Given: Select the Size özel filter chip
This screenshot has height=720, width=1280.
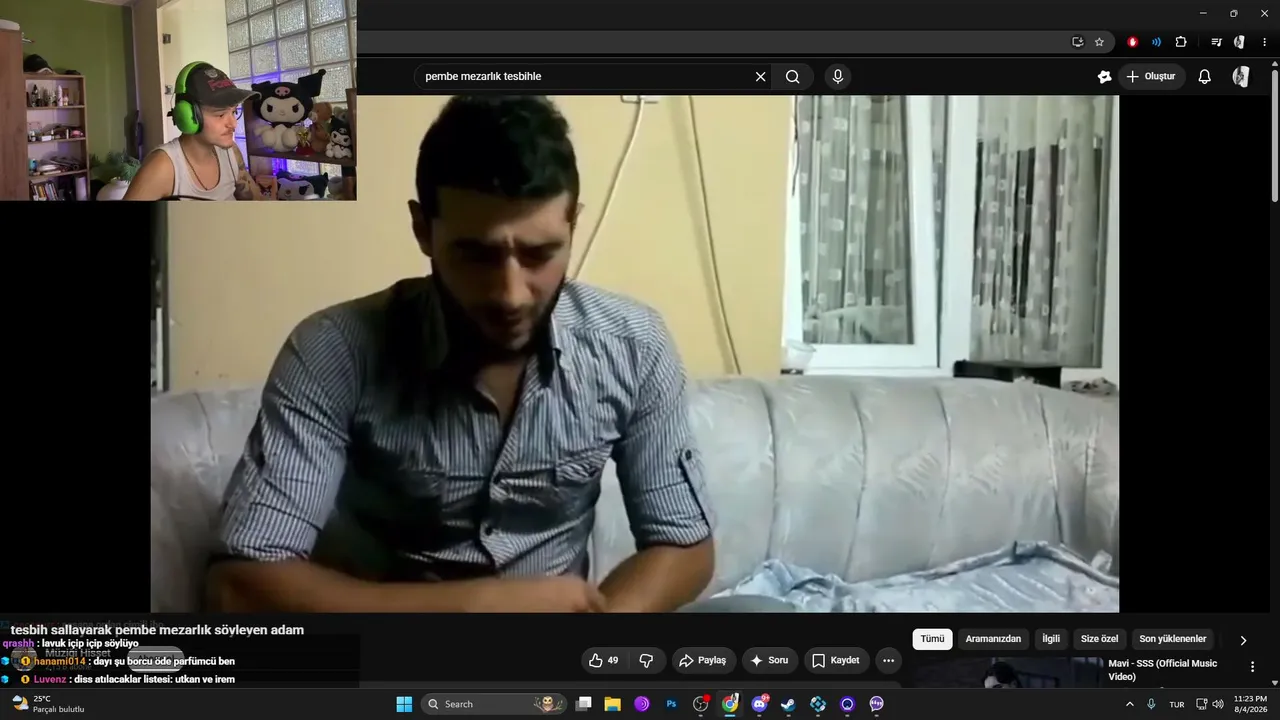Looking at the screenshot, I should pos(1100,639).
